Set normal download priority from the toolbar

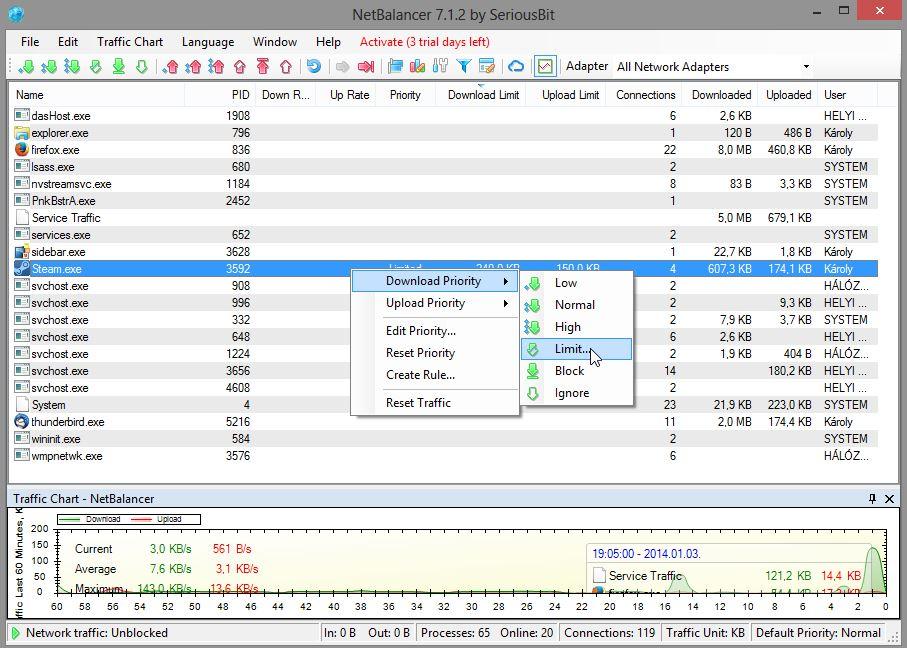pyautogui.click(x=49, y=67)
